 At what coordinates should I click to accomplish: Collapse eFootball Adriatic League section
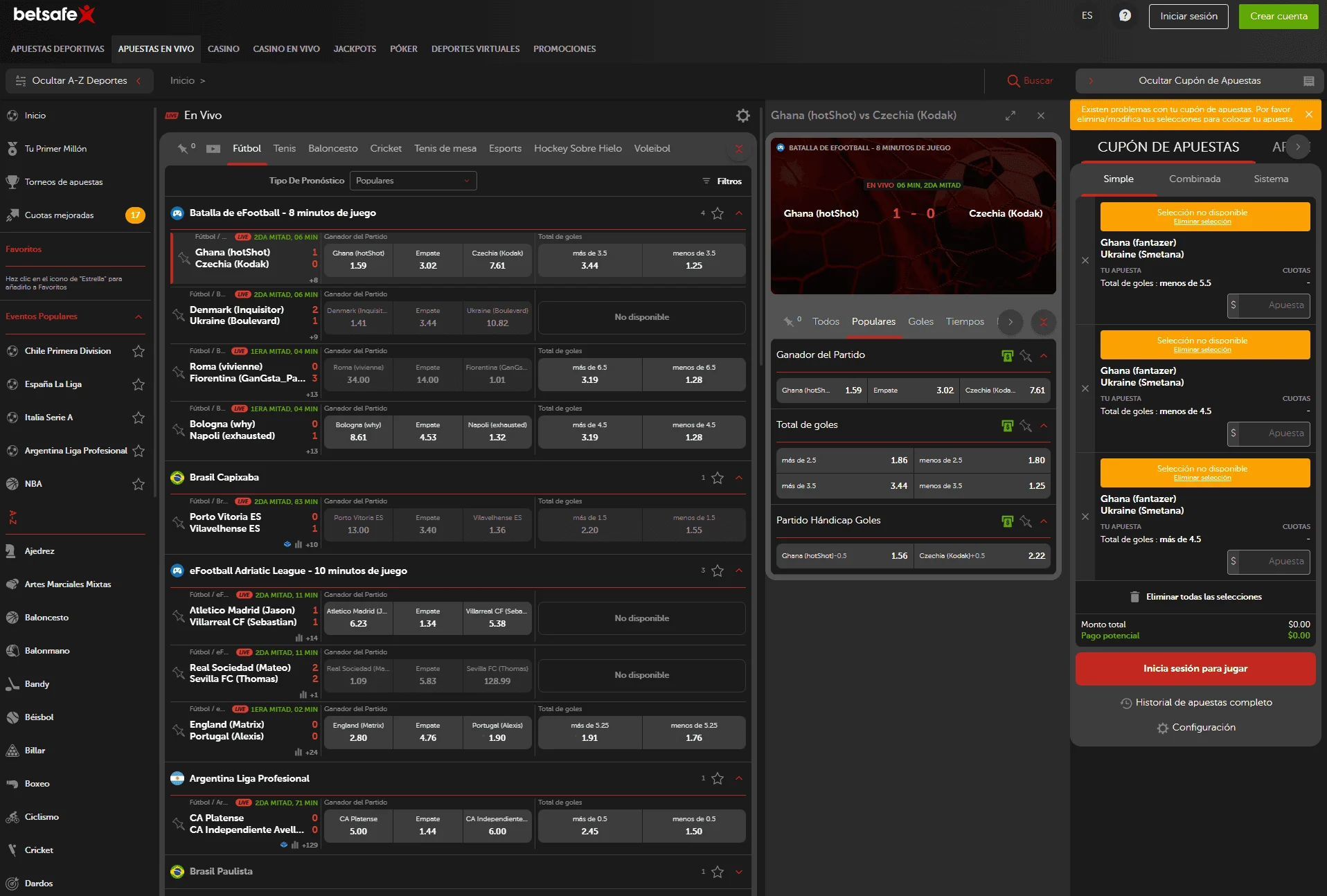(x=739, y=571)
